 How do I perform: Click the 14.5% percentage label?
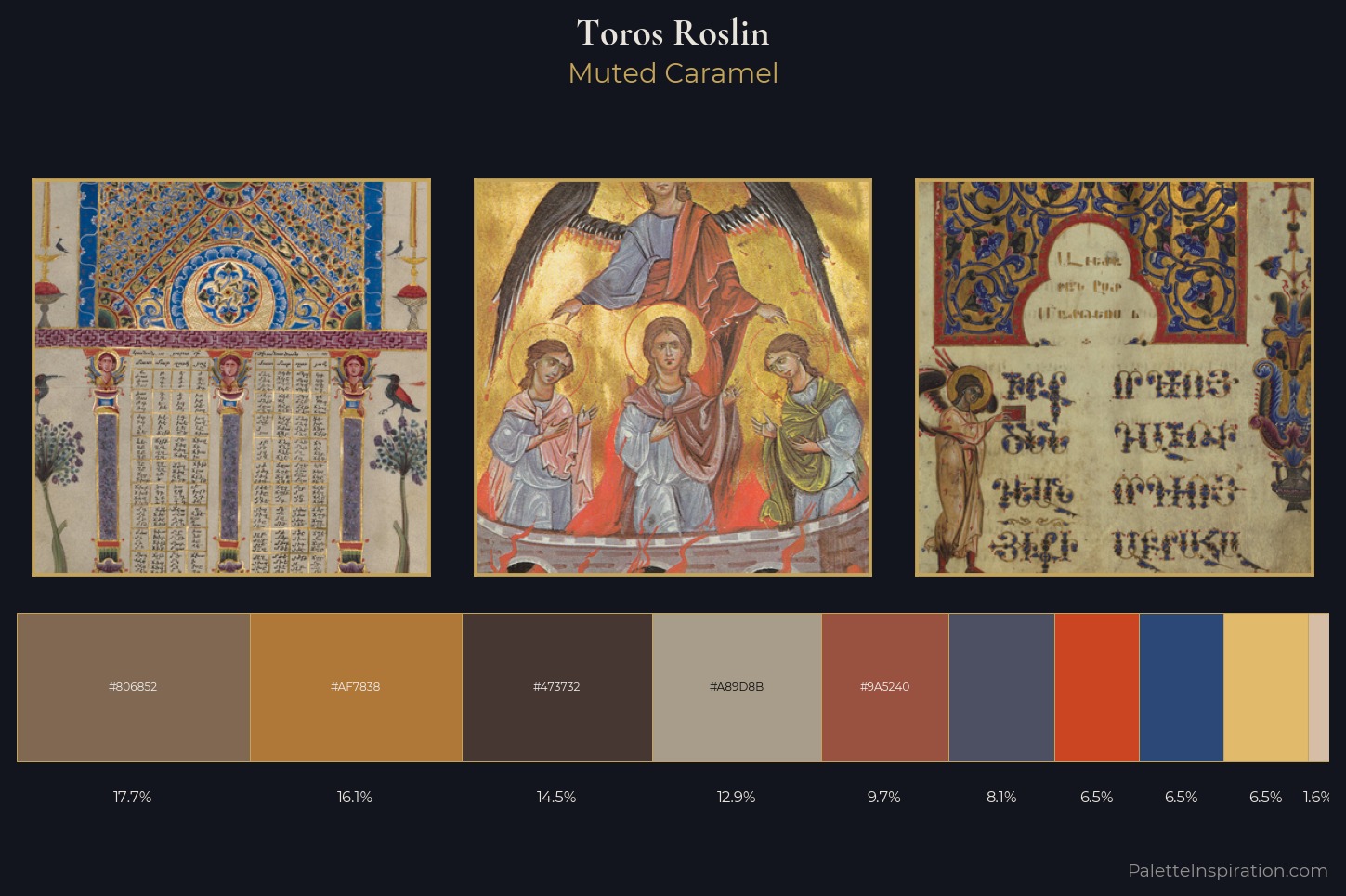pyautogui.click(x=556, y=797)
